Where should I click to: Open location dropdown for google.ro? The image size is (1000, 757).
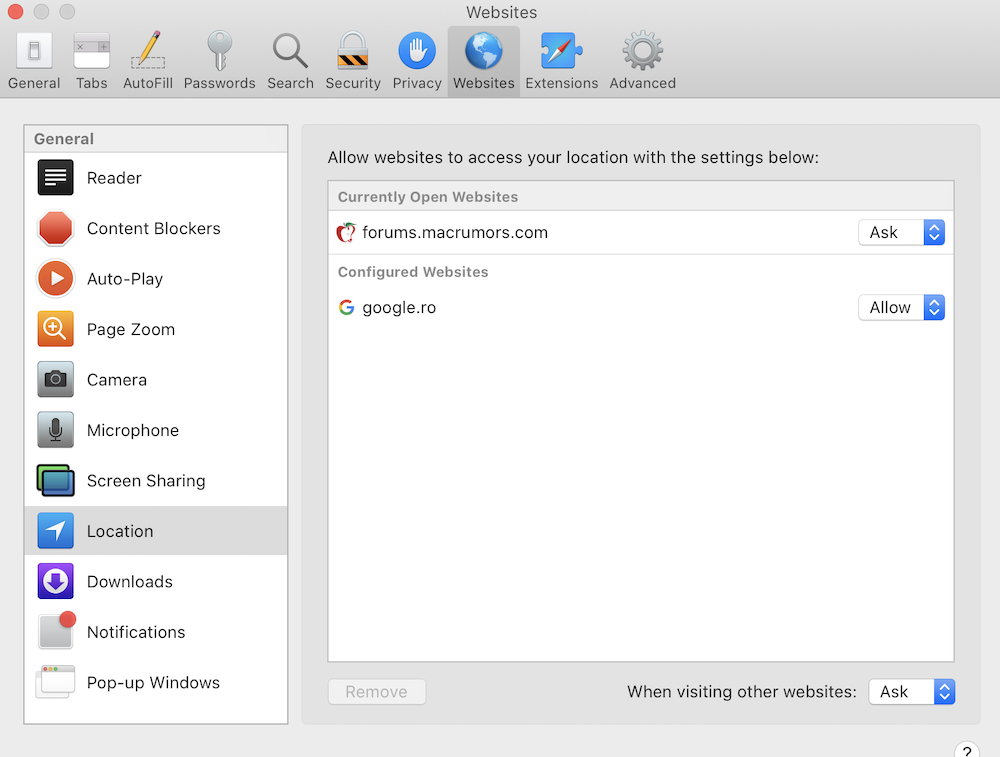pos(901,307)
